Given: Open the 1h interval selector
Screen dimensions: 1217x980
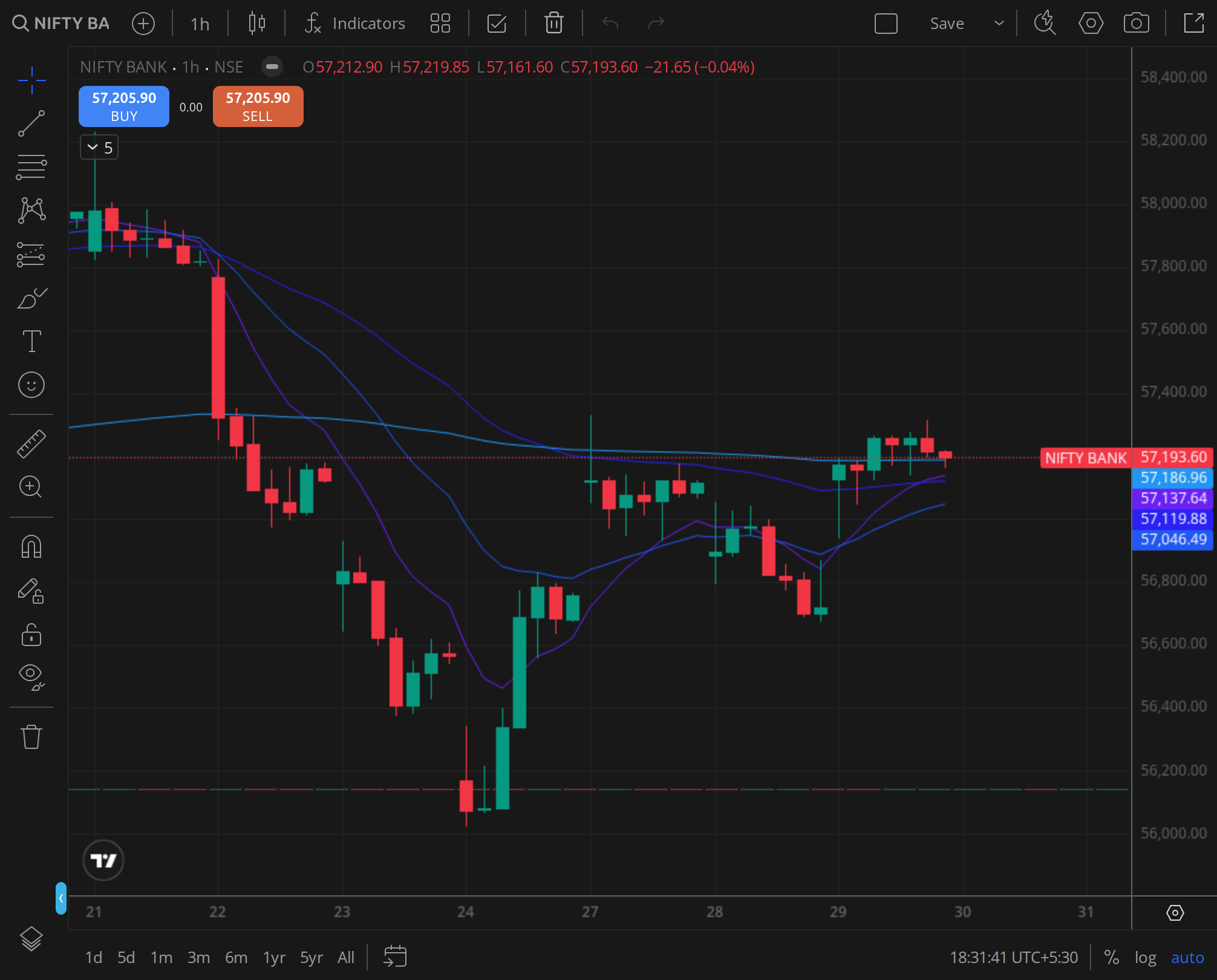Looking at the screenshot, I should [x=200, y=24].
